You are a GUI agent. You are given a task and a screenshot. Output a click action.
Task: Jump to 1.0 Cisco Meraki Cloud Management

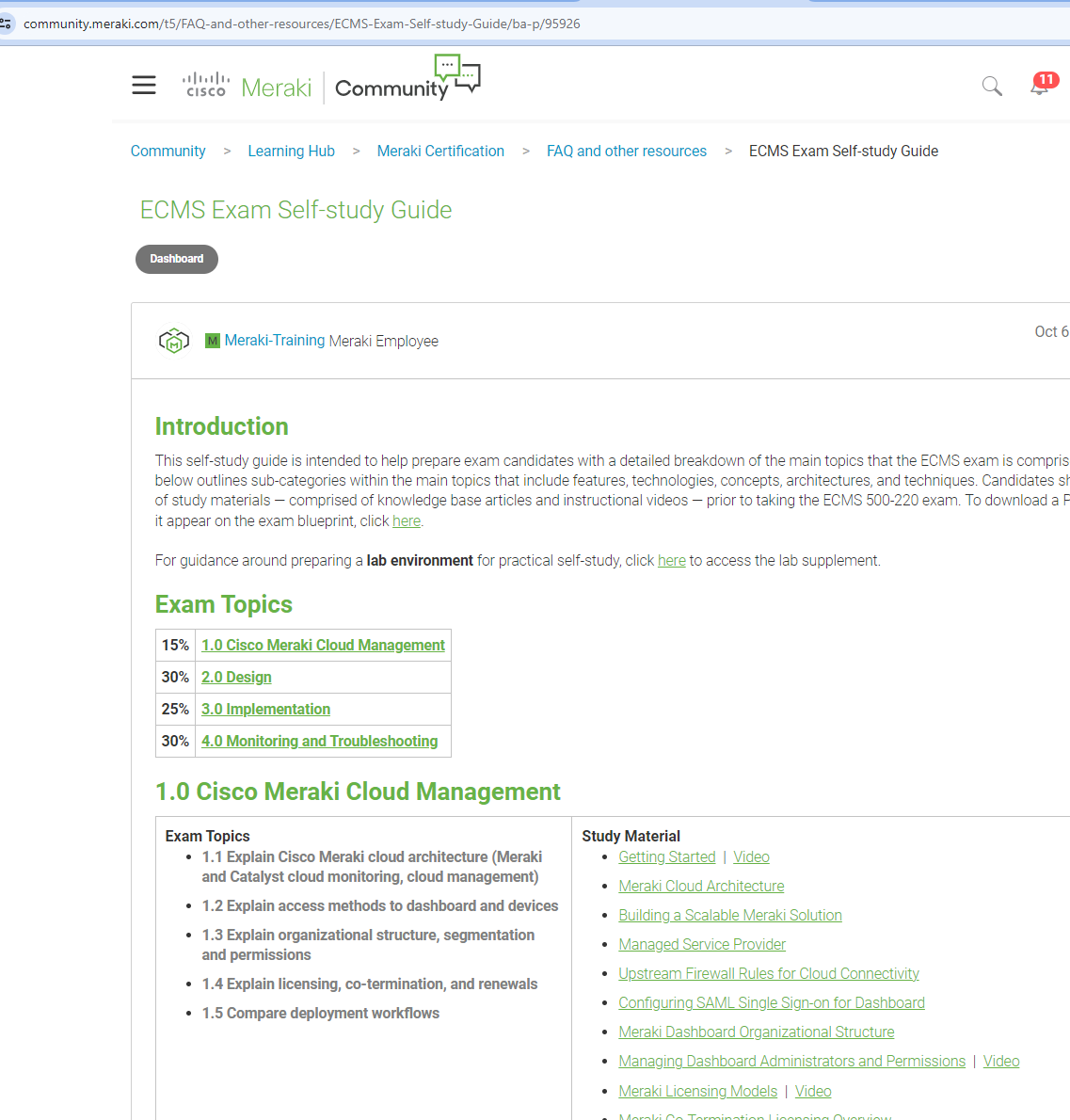323,645
